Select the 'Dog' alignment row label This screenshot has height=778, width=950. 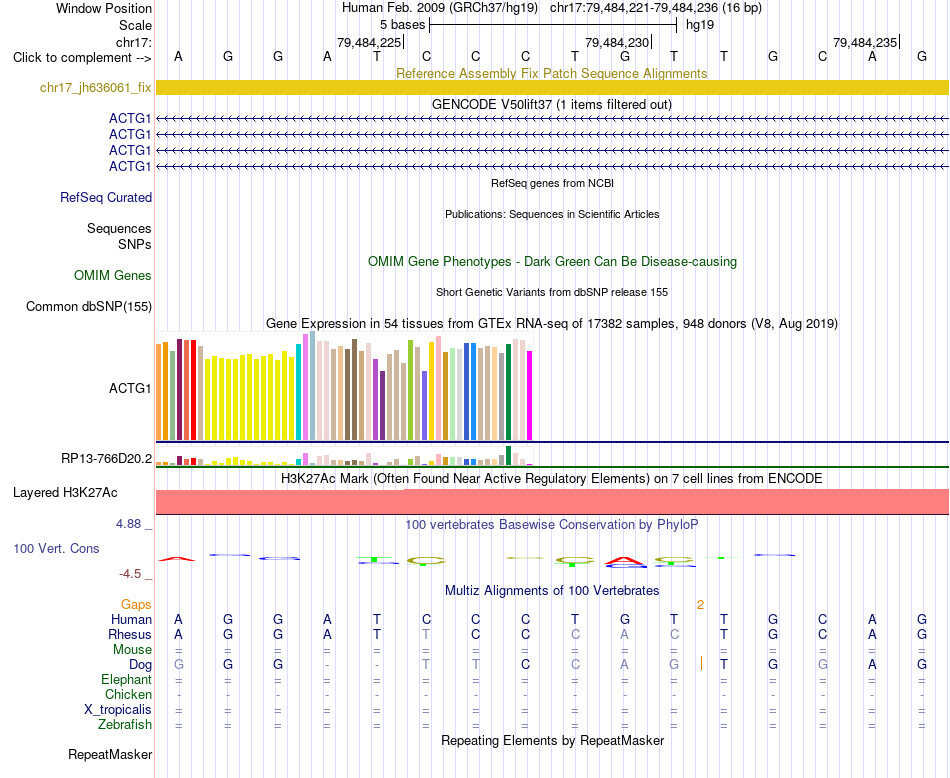(x=140, y=665)
